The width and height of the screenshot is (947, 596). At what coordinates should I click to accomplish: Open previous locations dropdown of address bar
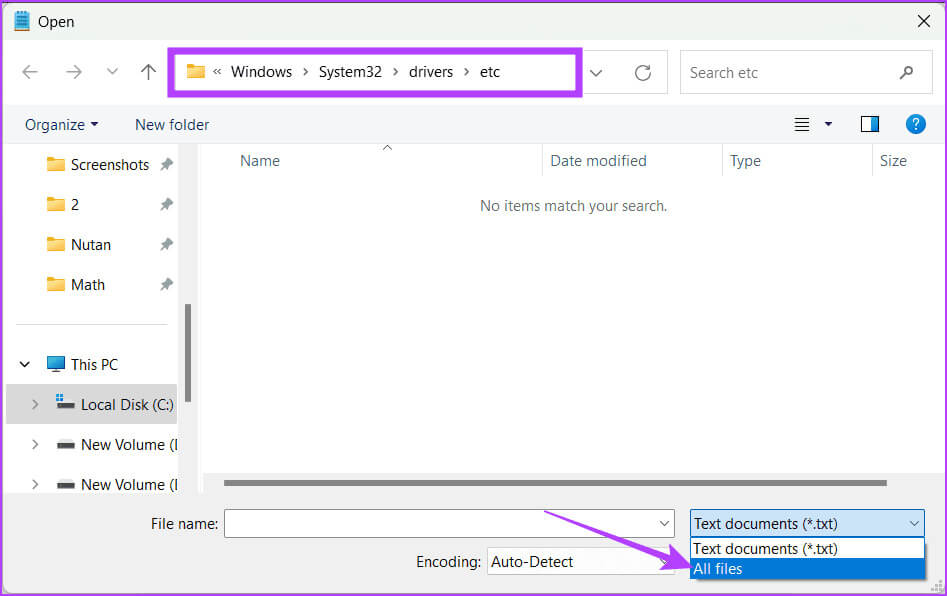coord(596,73)
